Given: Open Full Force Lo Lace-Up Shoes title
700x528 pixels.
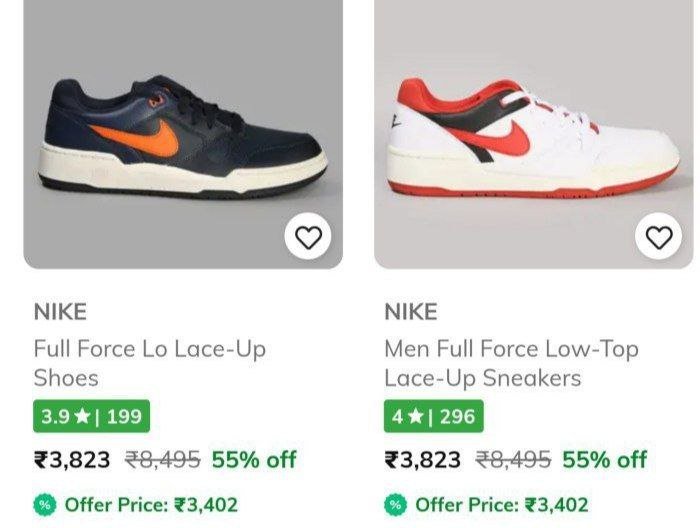Looking at the screenshot, I should click(x=149, y=363).
